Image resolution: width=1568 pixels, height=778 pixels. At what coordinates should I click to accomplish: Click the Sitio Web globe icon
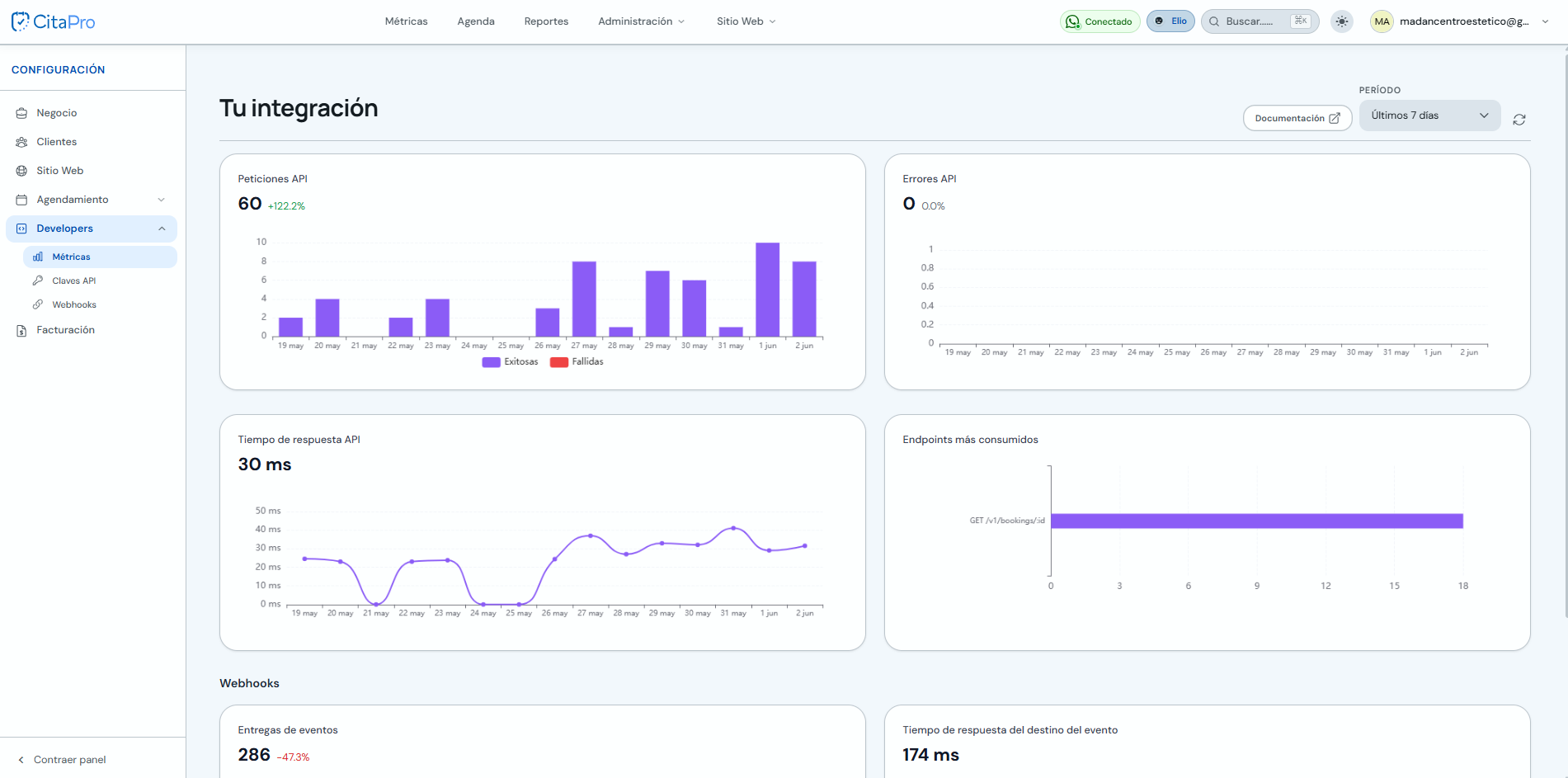(21, 171)
